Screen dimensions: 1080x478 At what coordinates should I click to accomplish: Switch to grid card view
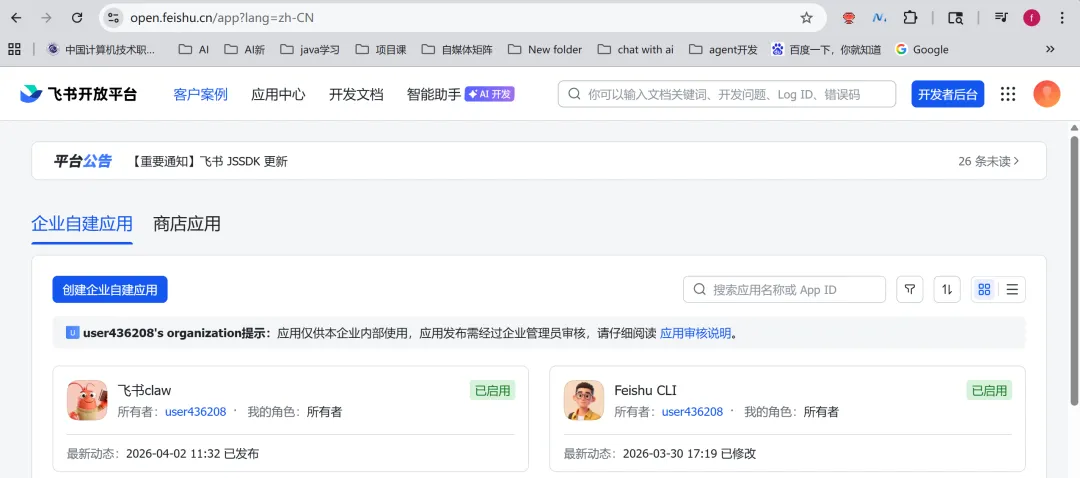pos(984,289)
